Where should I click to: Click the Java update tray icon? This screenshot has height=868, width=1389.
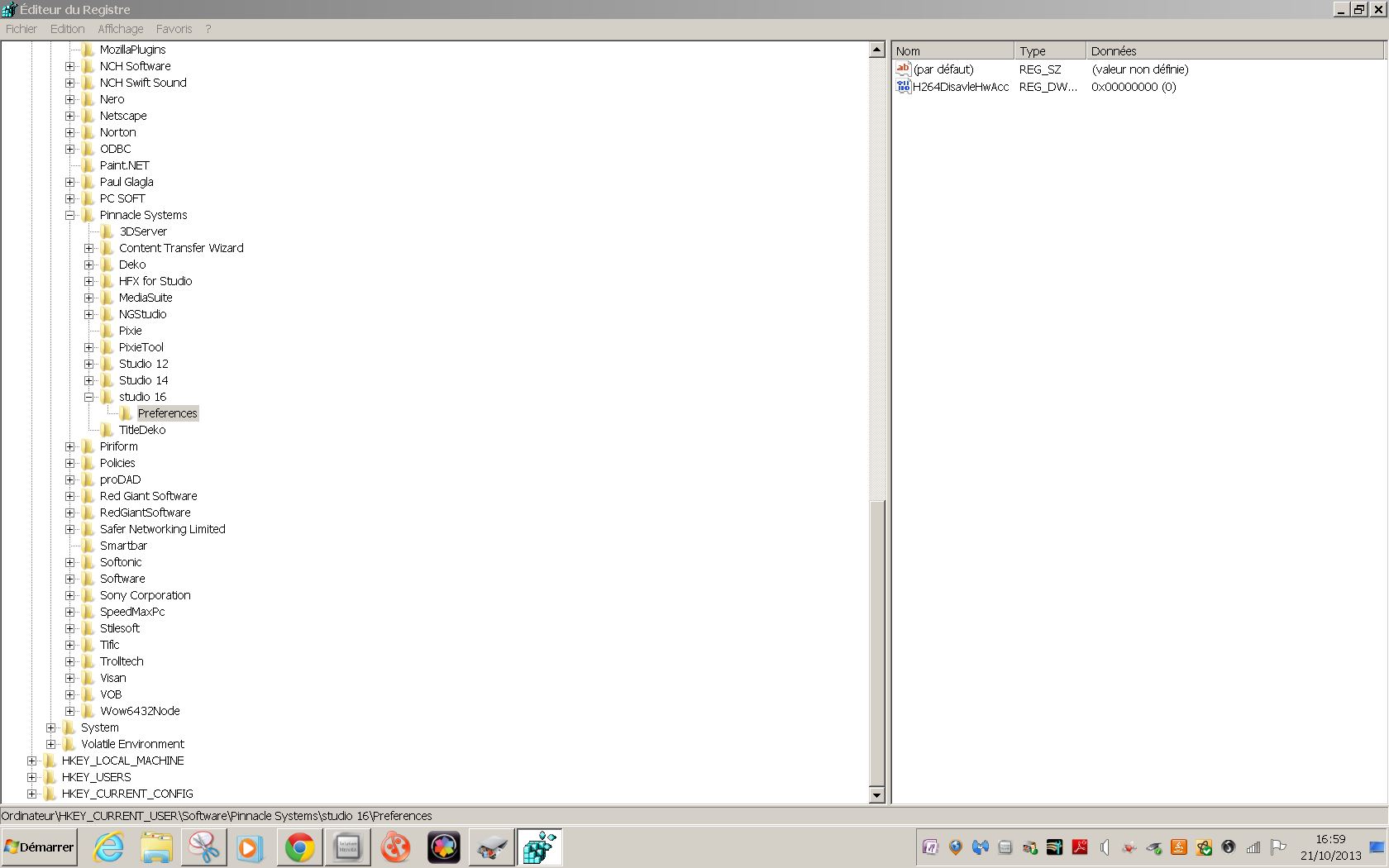click(1178, 847)
